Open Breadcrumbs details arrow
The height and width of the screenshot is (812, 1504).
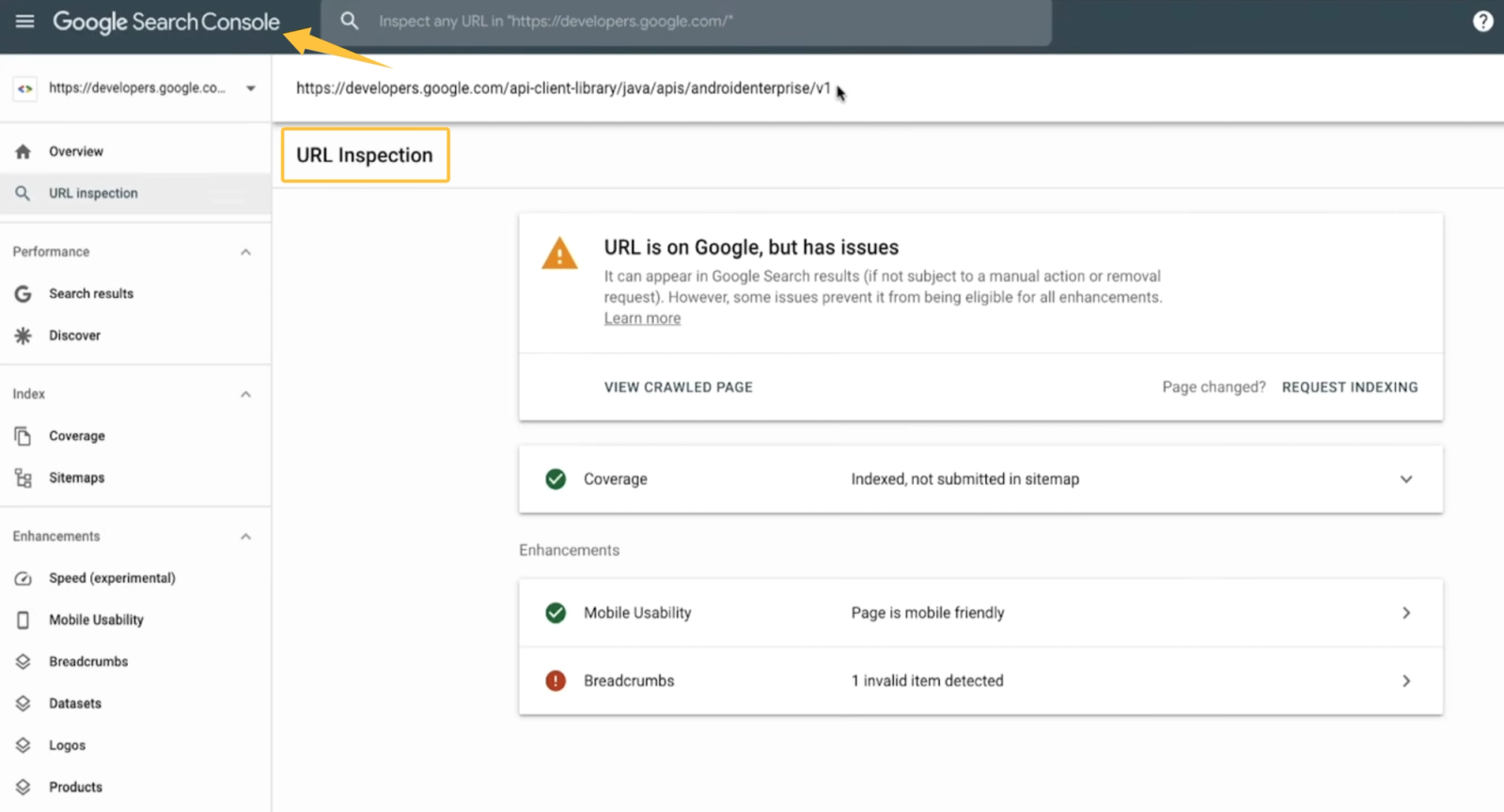[x=1406, y=680]
